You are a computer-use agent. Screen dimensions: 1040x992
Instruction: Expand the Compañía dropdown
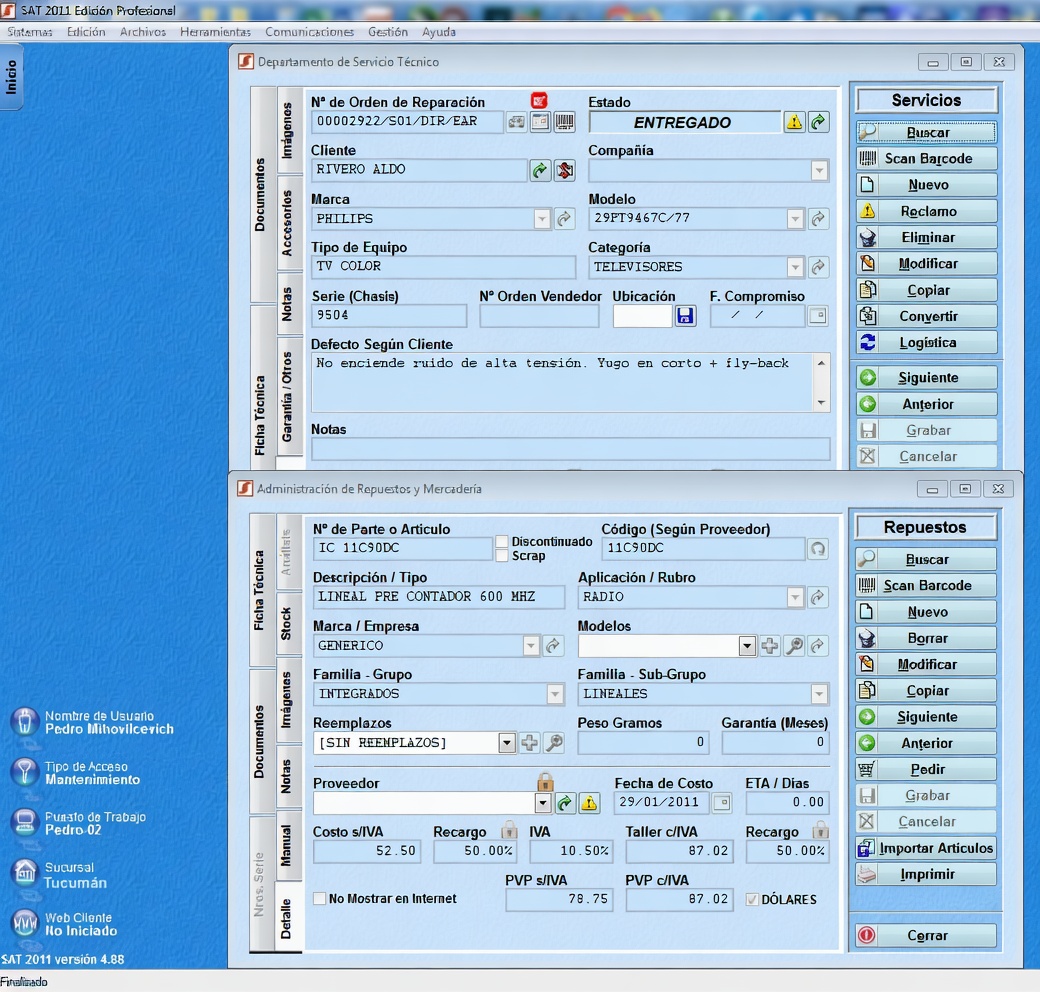click(x=820, y=170)
